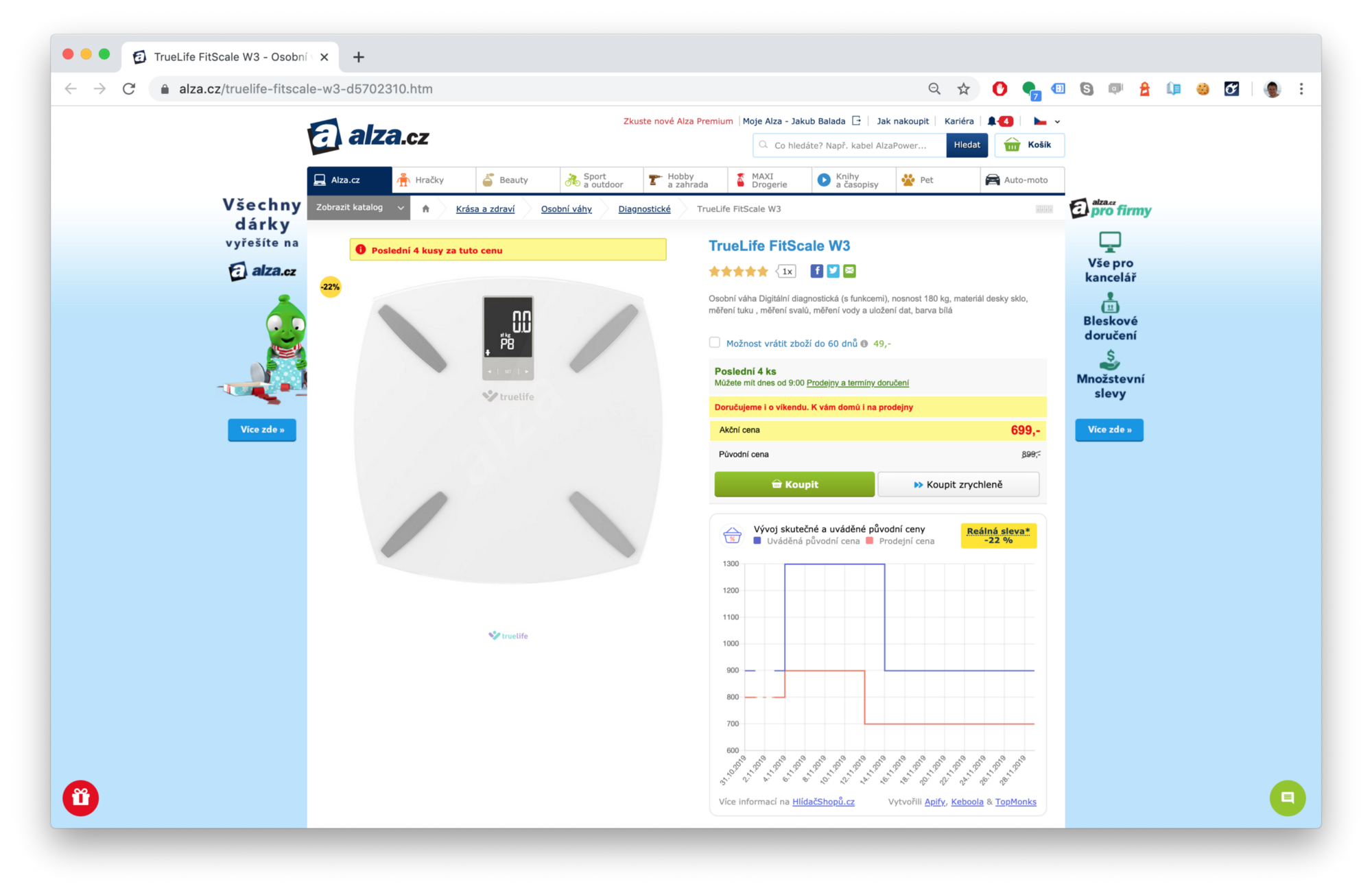Open the red gift icon
Image resolution: width=1372 pixels, height=895 pixels.
(81, 798)
